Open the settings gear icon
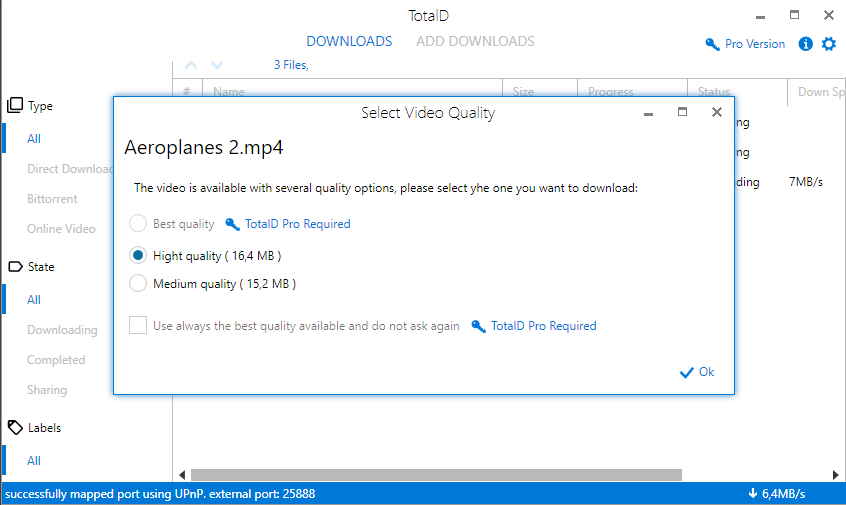Viewport: 846px width, 505px height. click(x=829, y=44)
